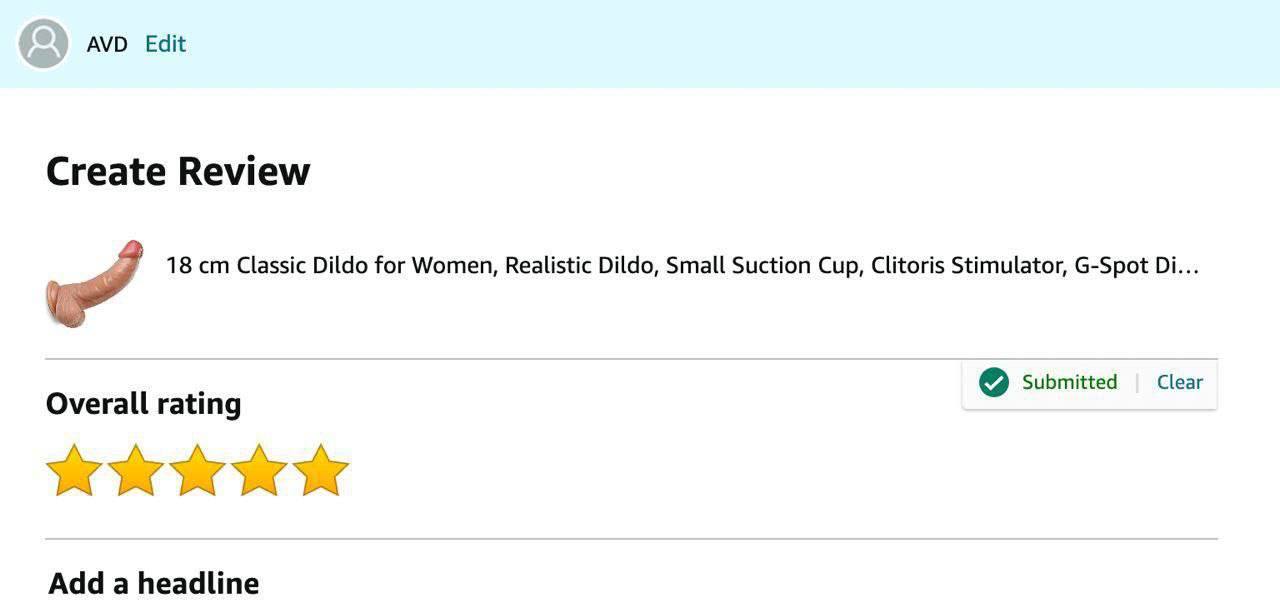The width and height of the screenshot is (1280, 608).
Task: Click the separator between Submitted and Clear
Action: click(x=1137, y=382)
